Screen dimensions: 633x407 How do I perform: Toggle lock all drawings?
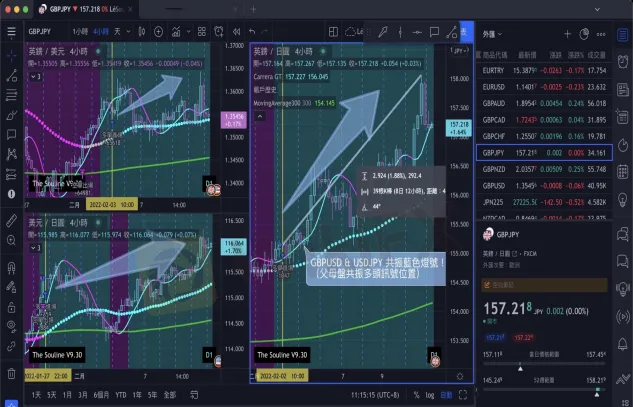pos(11,307)
